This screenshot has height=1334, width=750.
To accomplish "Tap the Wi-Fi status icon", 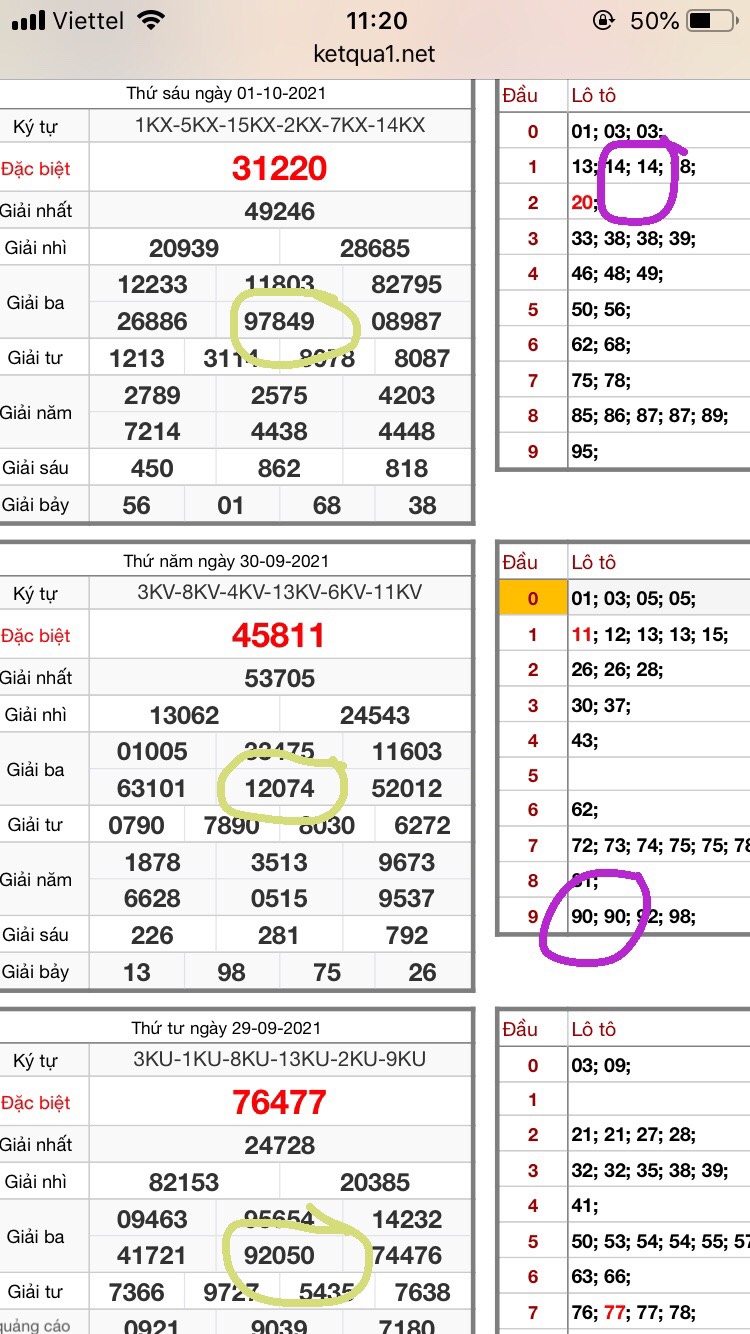I will tap(151, 20).
